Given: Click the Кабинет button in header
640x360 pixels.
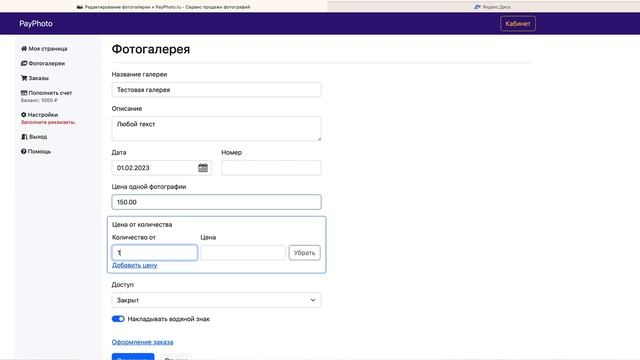Looking at the screenshot, I should 518,24.
